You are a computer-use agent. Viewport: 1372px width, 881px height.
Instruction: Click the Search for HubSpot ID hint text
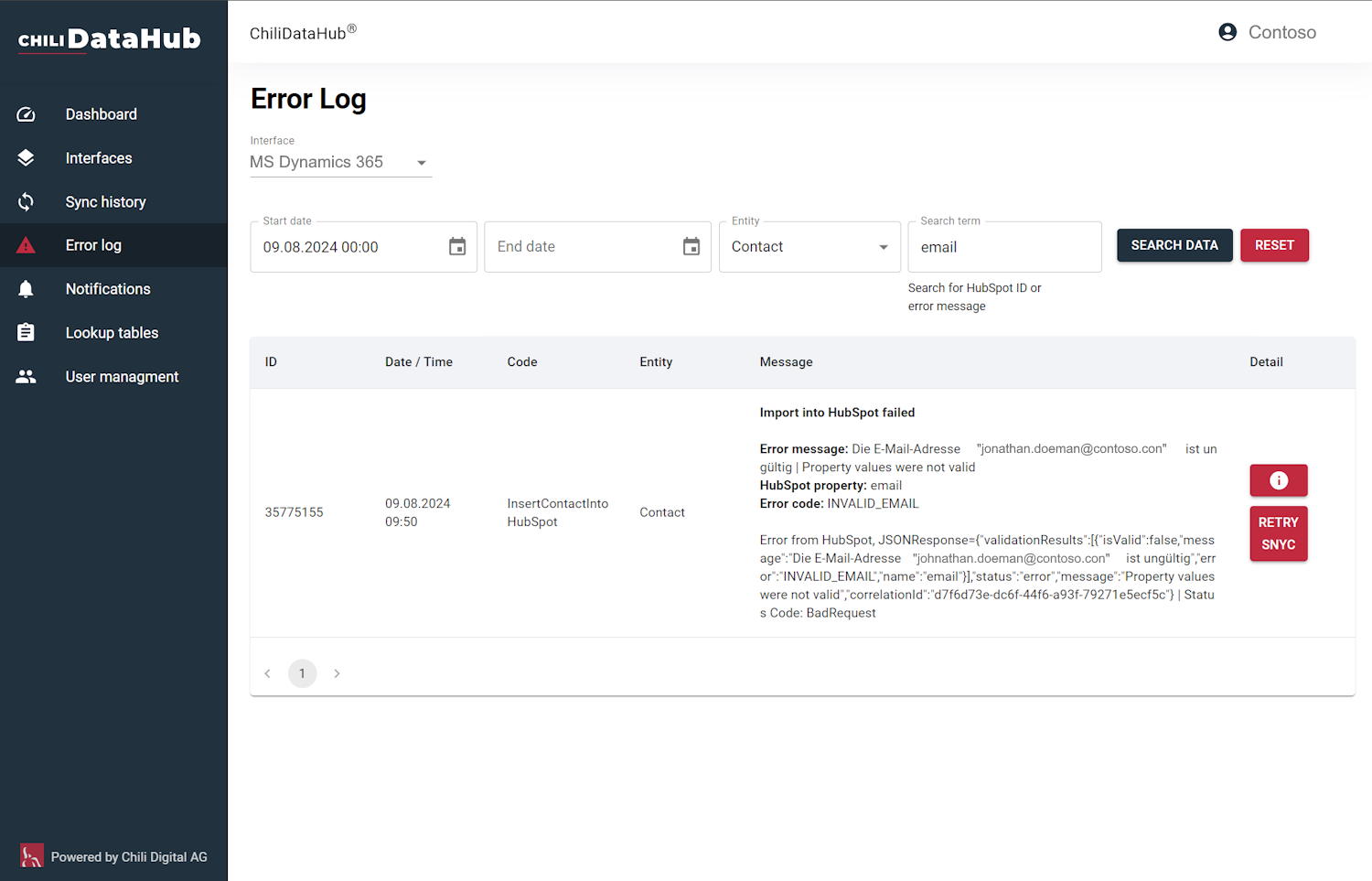[x=974, y=297]
